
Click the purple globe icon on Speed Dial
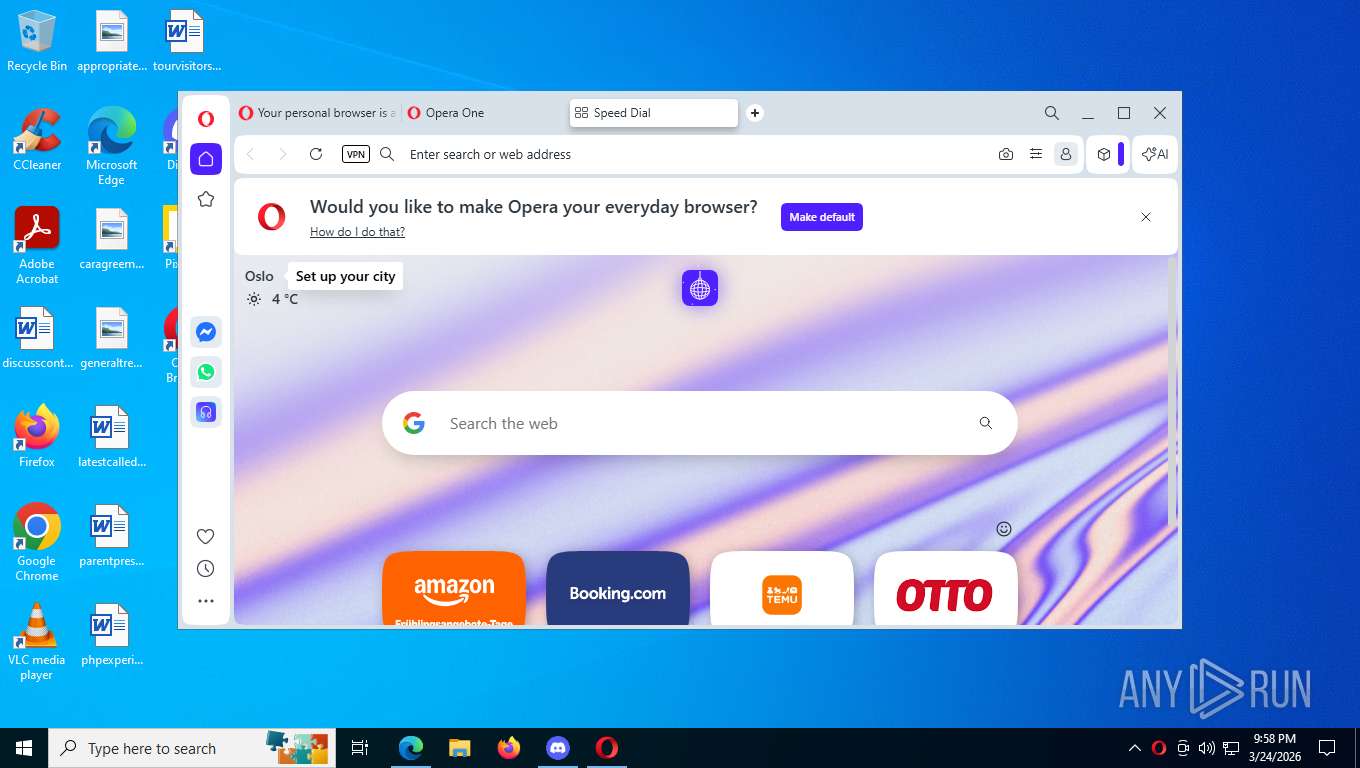[x=700, y=289]
